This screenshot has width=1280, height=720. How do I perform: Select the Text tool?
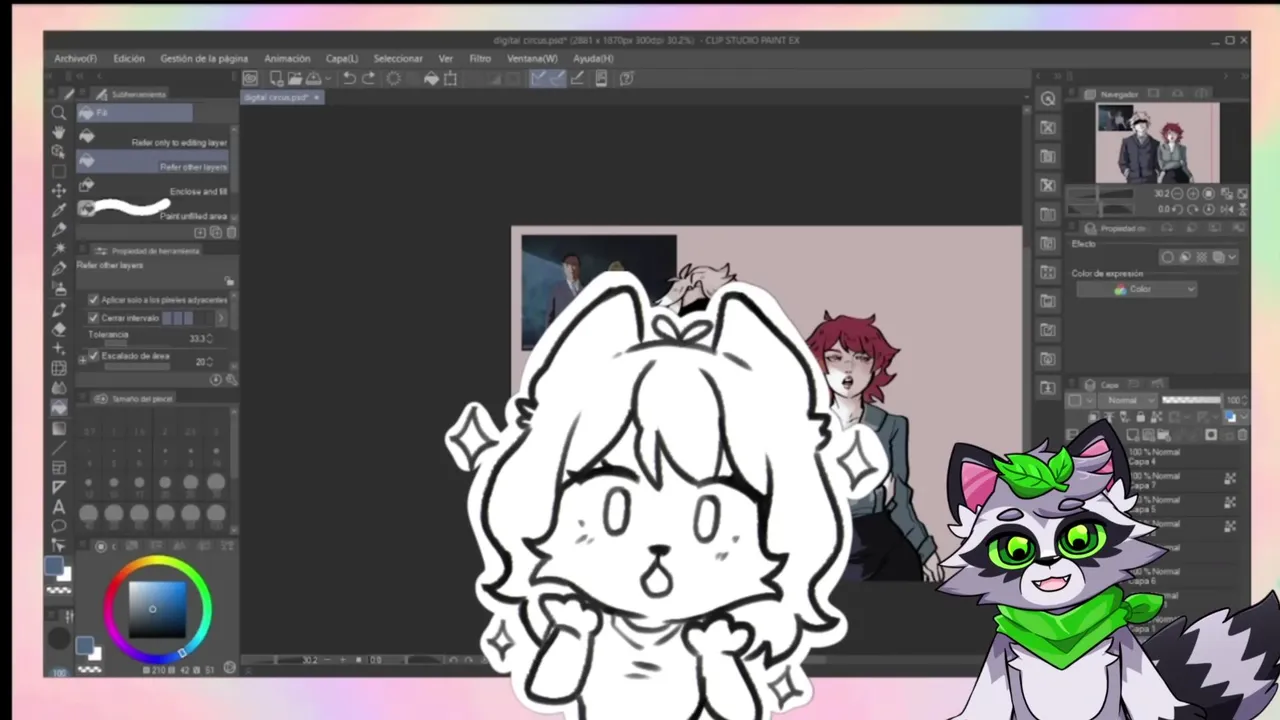pos(59,506)
